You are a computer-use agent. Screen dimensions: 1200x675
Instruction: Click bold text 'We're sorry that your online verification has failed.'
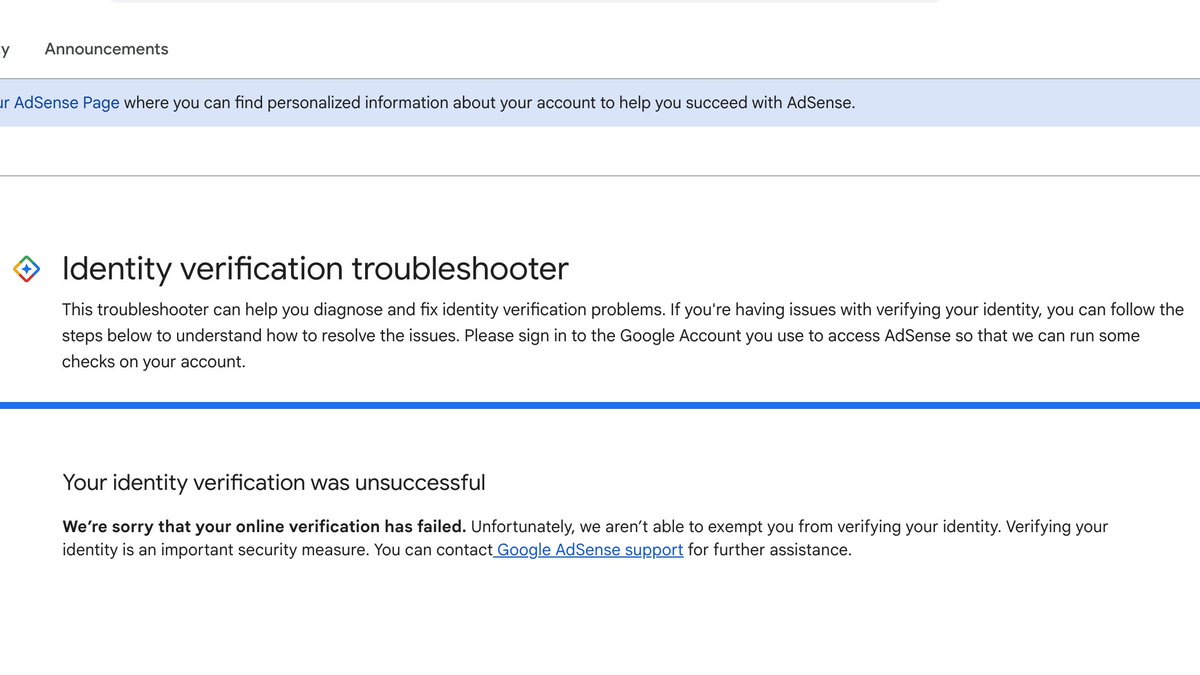click(264, 526)
